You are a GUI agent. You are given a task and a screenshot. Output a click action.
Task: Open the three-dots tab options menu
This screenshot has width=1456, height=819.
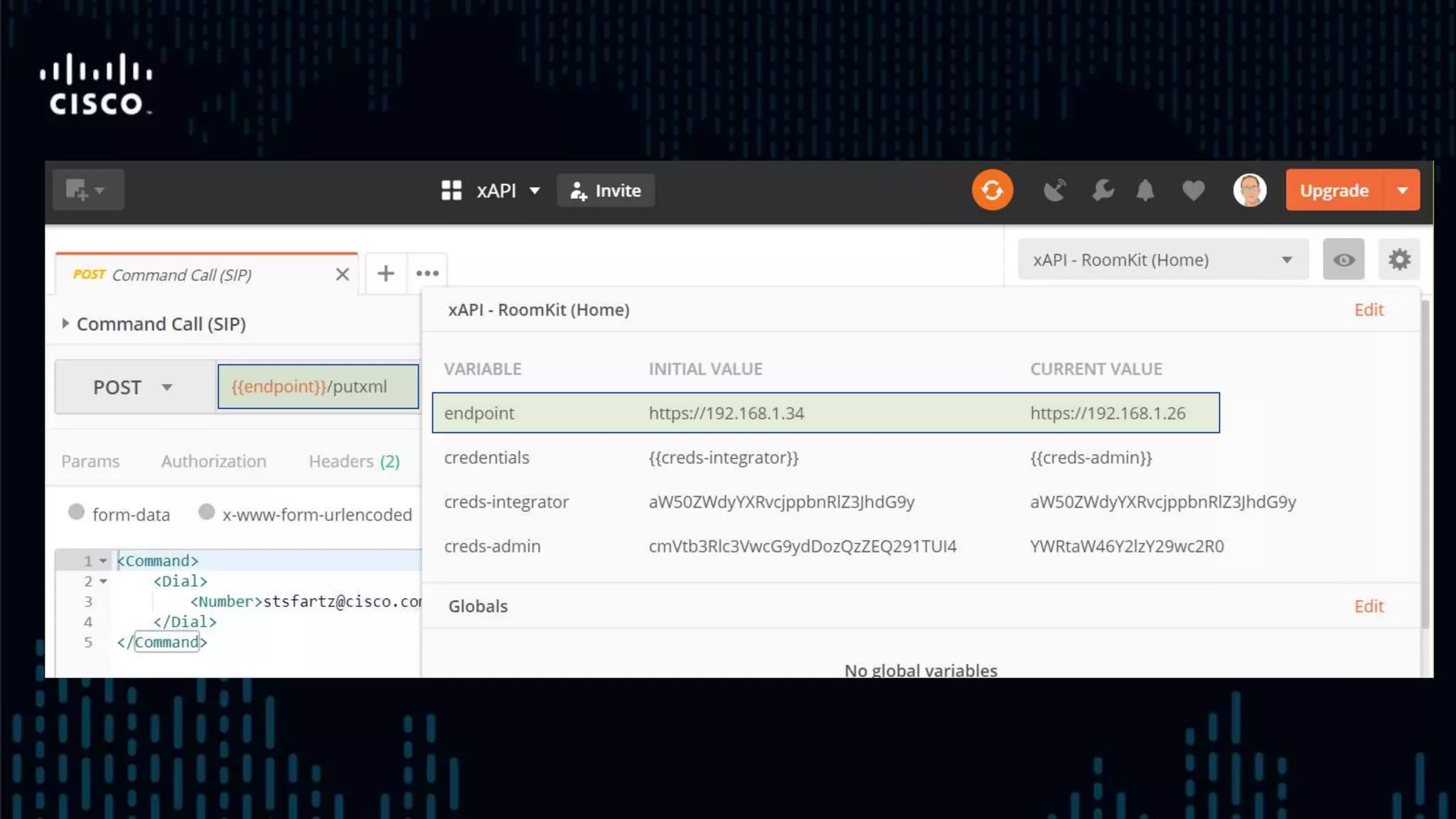(427, 273)
